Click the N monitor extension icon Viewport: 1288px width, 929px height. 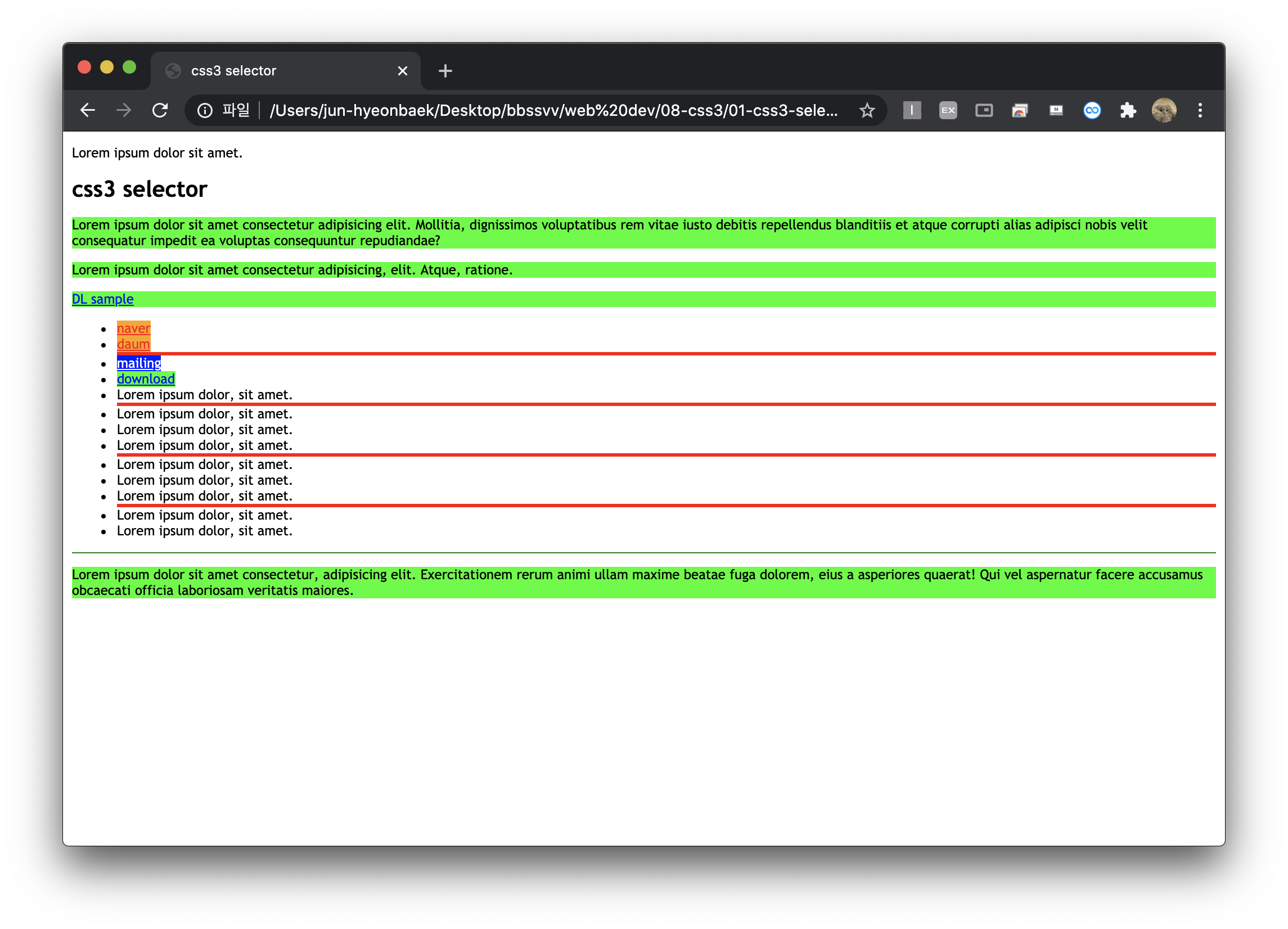[1056, 110]
